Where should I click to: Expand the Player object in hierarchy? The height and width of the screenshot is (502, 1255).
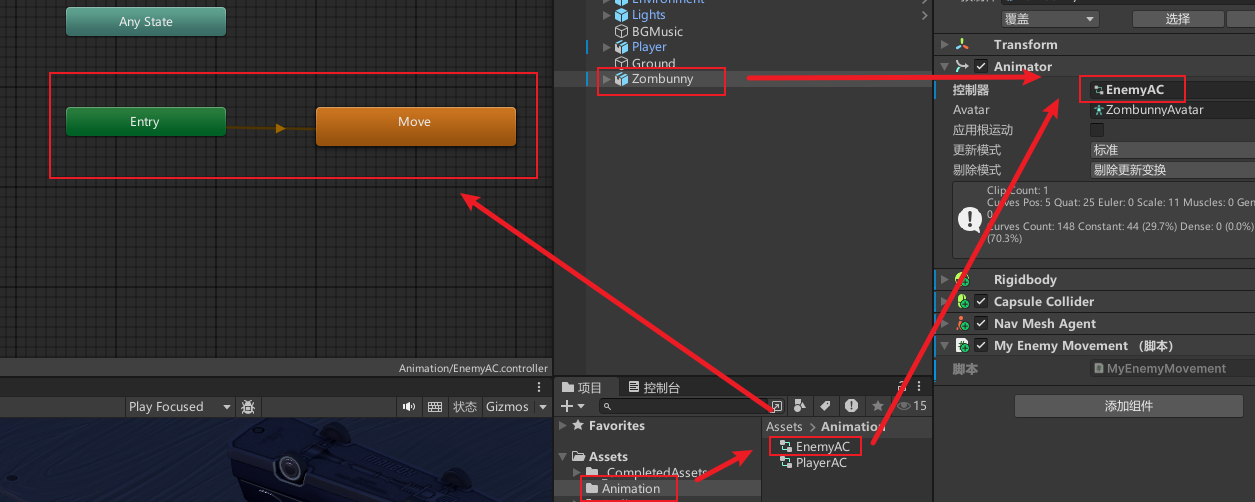pyautogui.click(x=606, y=47)
